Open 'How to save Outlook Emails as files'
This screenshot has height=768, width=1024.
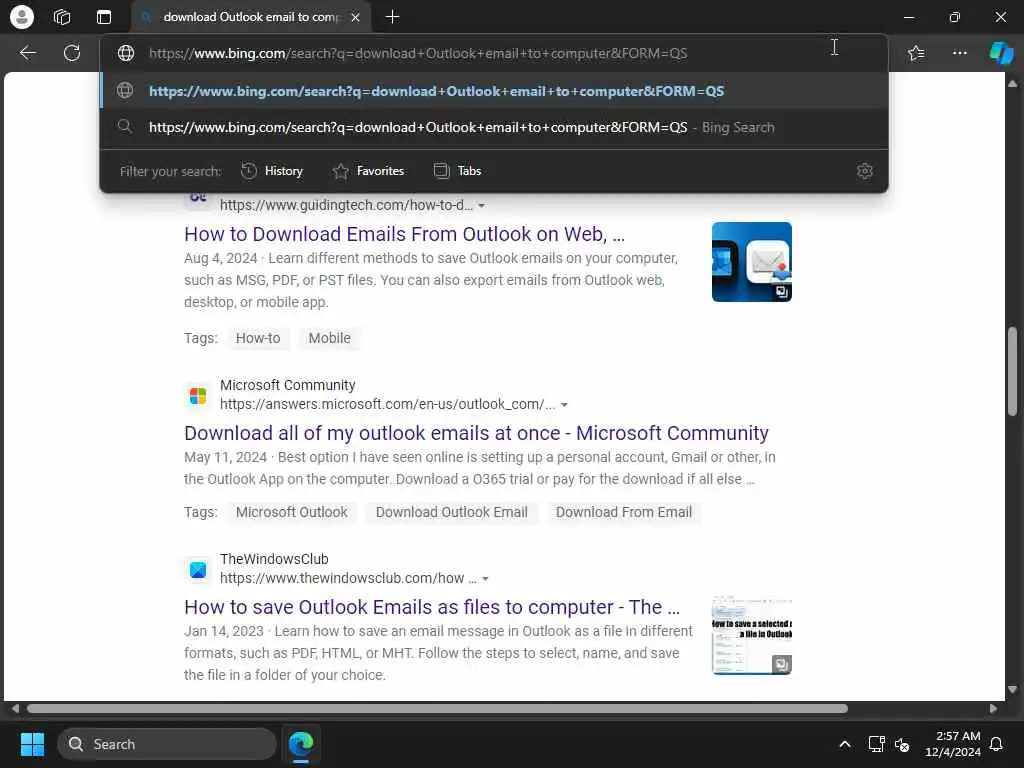click(x=432, y=607)
